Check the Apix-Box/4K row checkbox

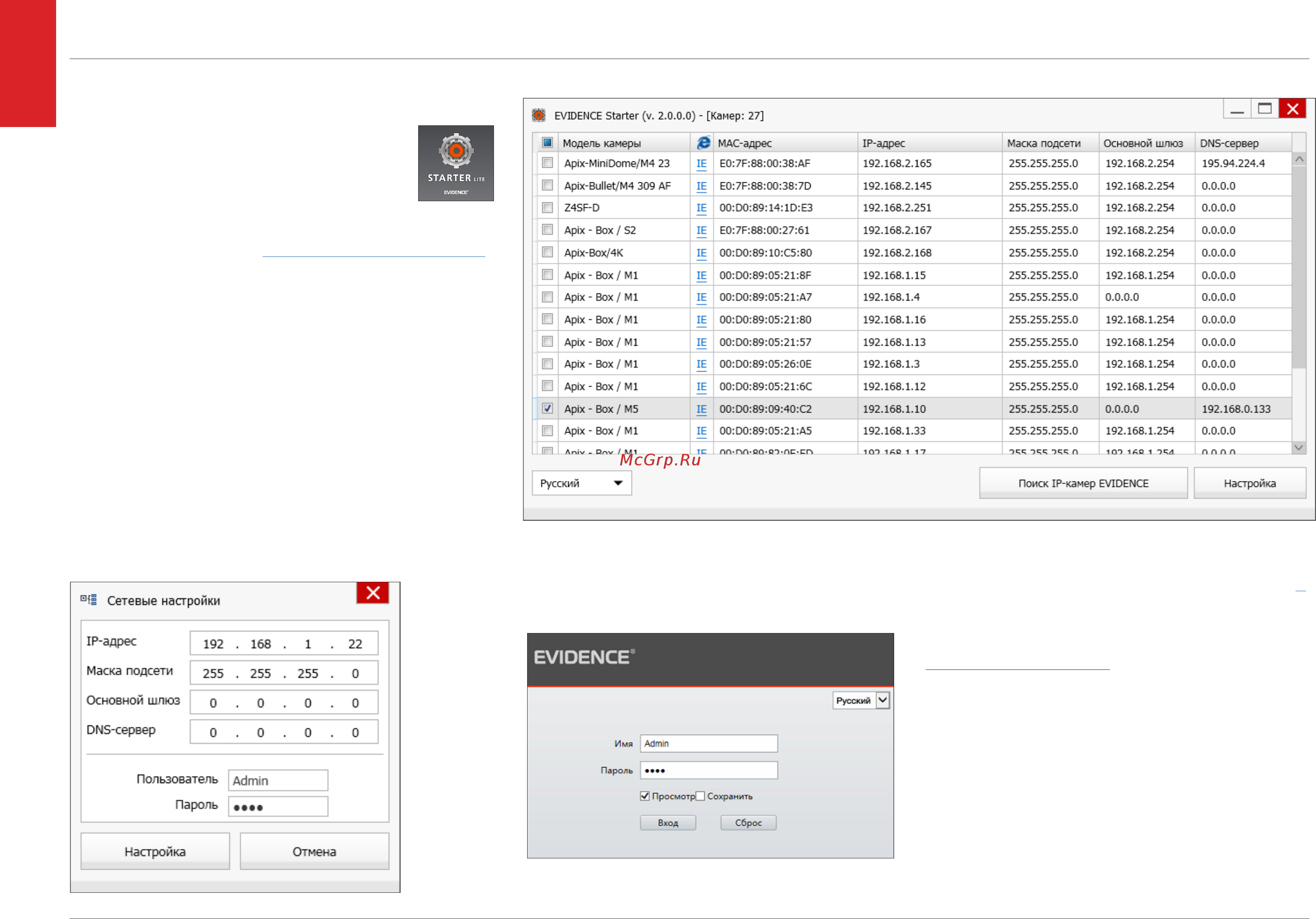click(547, 252)
